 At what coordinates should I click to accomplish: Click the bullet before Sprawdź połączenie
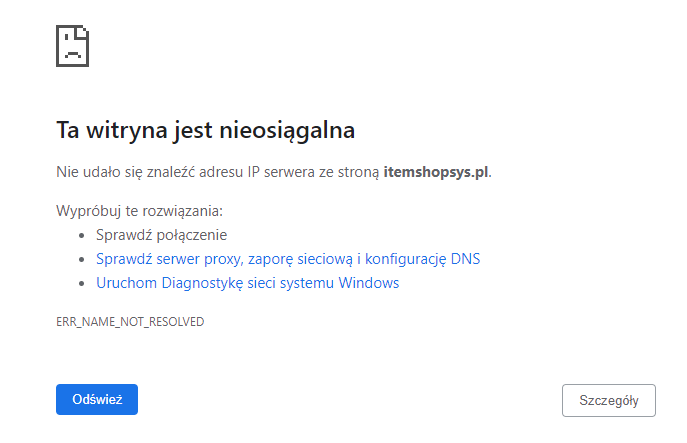pos(82,236)
